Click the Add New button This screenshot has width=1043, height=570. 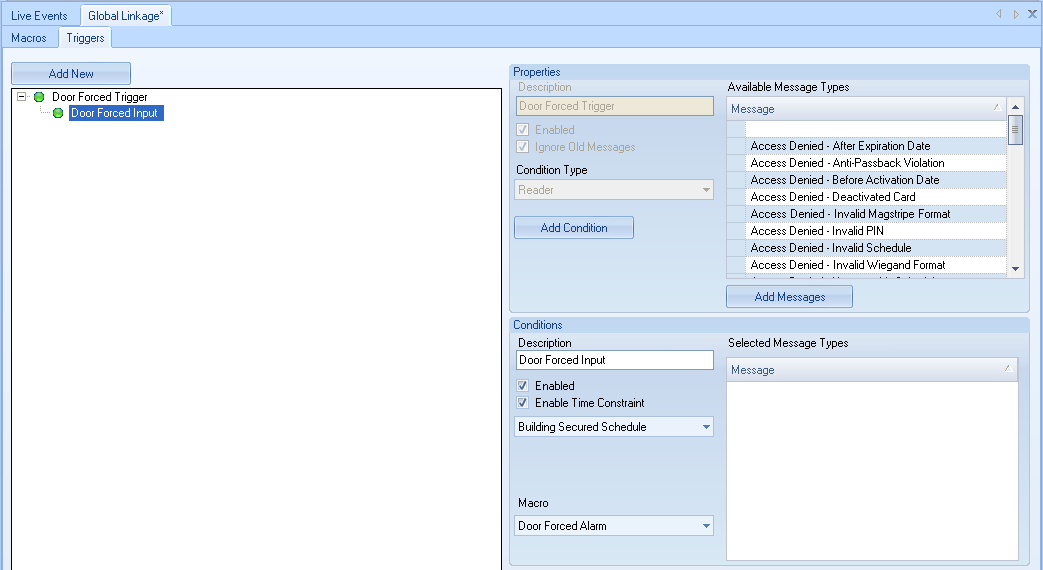tap(71, 74)
